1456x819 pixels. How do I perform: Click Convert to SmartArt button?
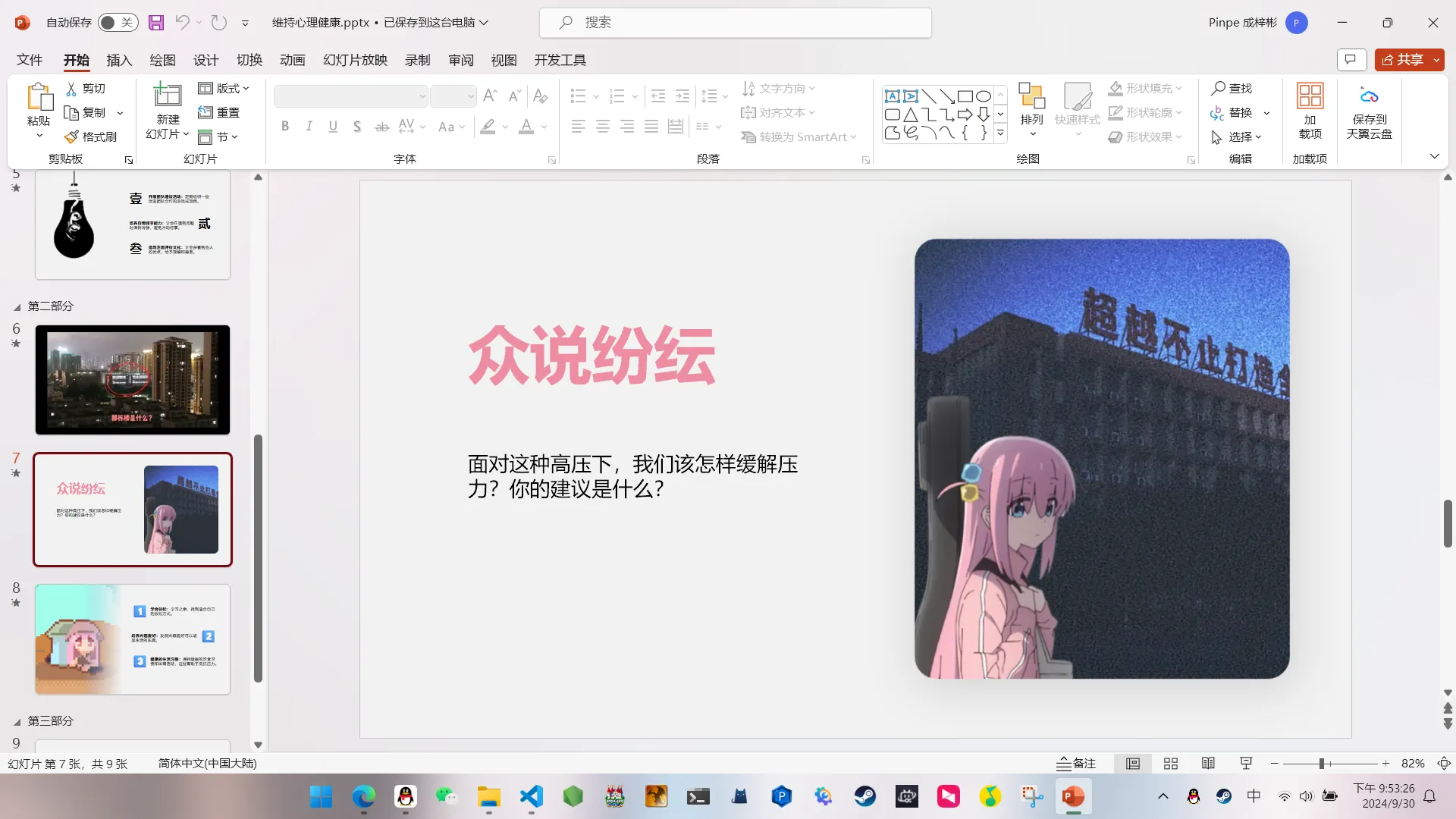[799, 136]
